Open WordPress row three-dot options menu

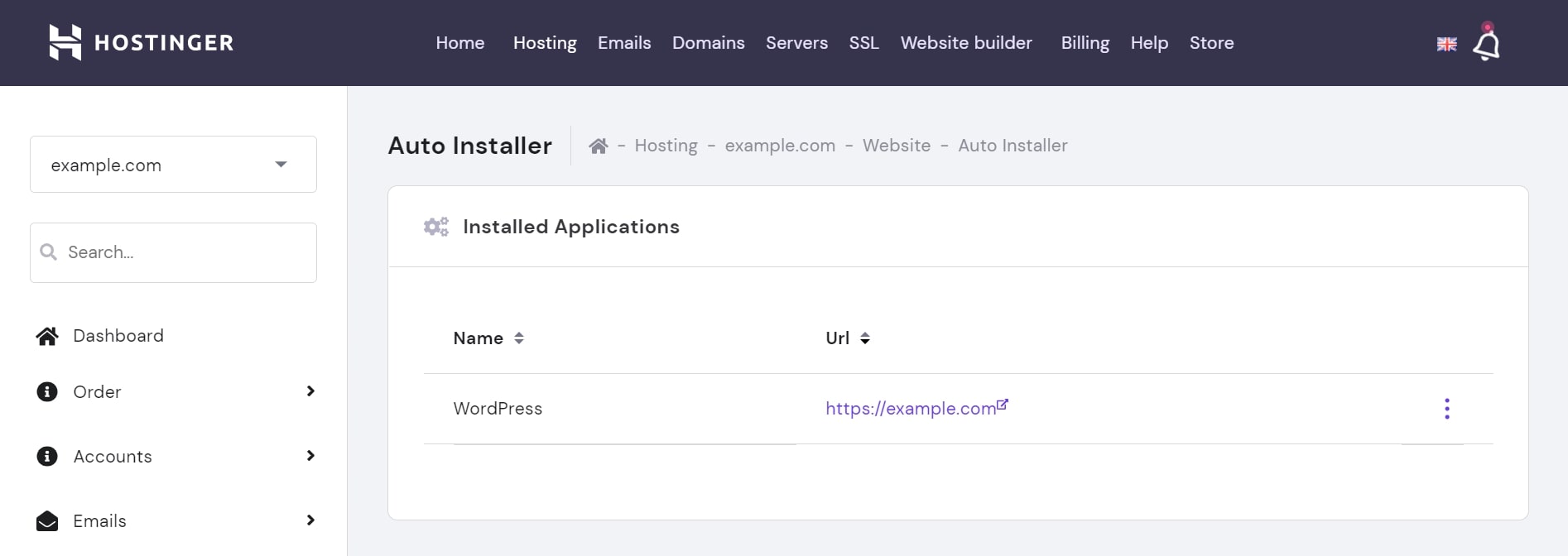(x=1446, y=409)
